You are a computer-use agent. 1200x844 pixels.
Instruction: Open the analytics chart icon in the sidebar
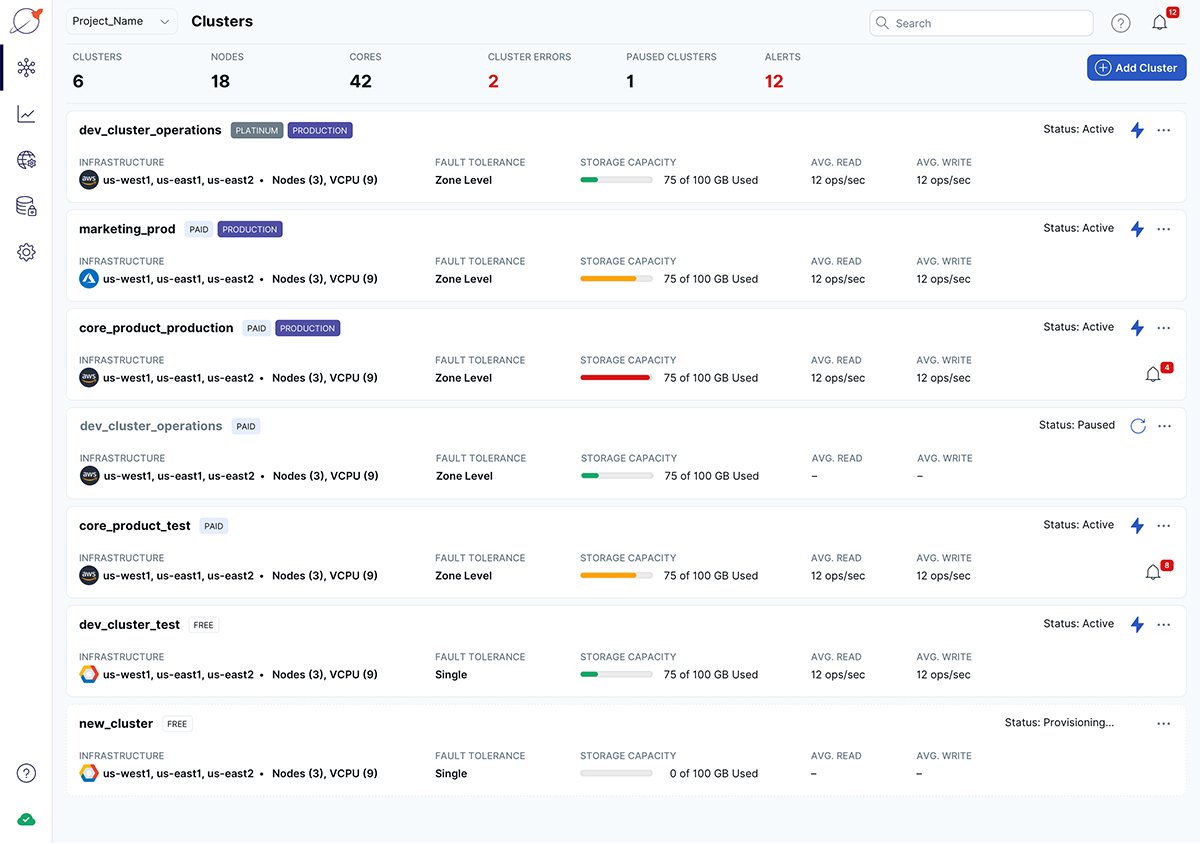(26, 114)
